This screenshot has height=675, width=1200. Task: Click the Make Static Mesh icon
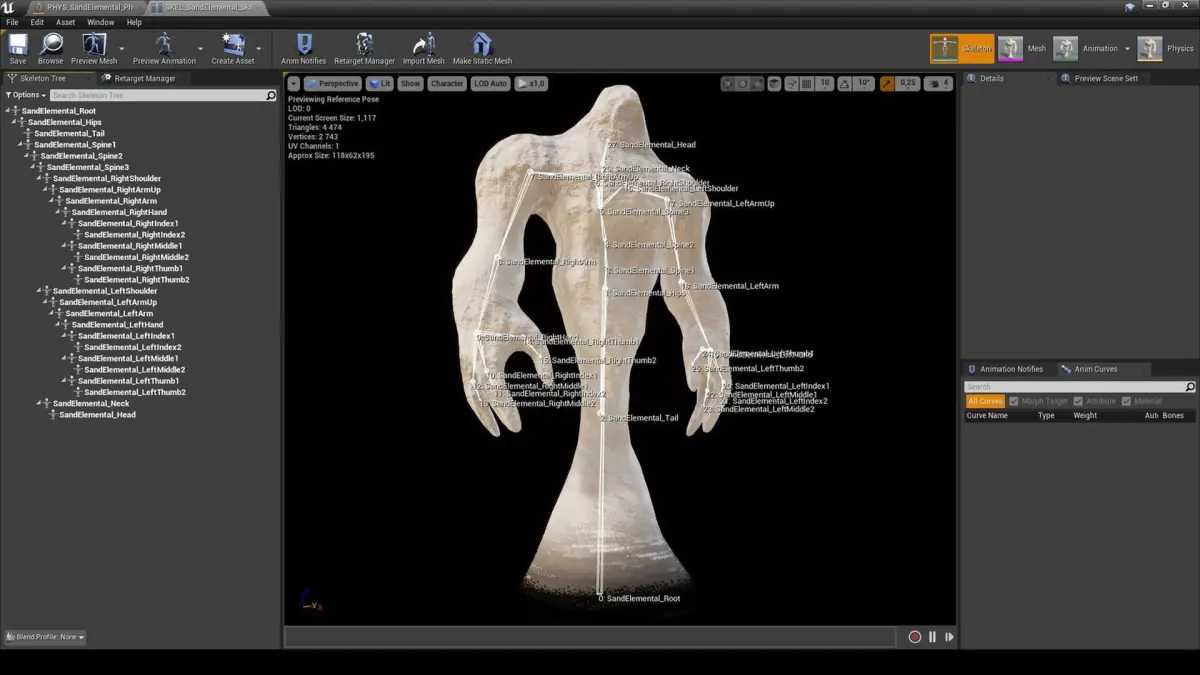(x=482, y=44)
